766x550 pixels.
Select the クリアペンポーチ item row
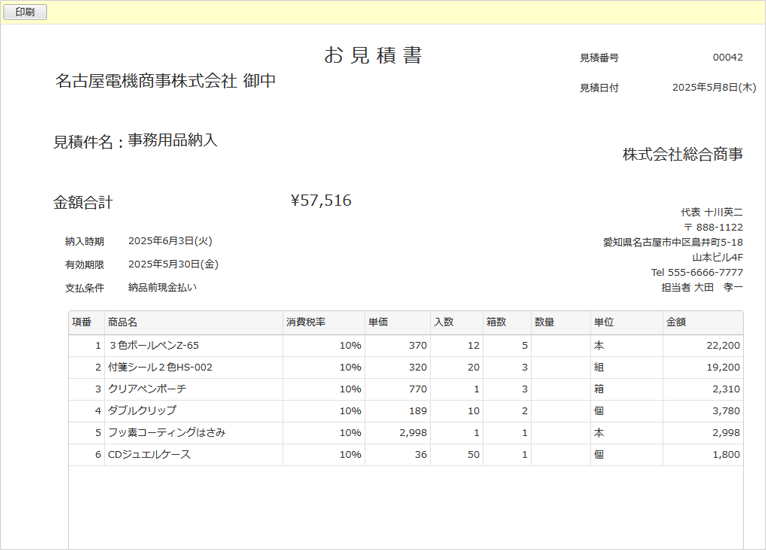point(147,389)
